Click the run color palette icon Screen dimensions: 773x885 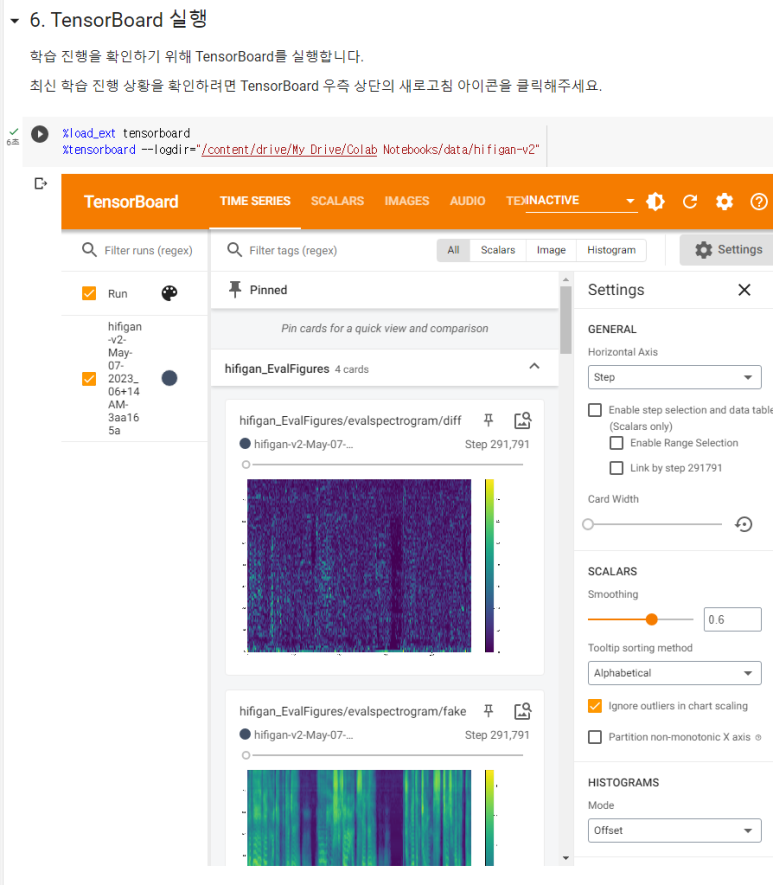169,293
